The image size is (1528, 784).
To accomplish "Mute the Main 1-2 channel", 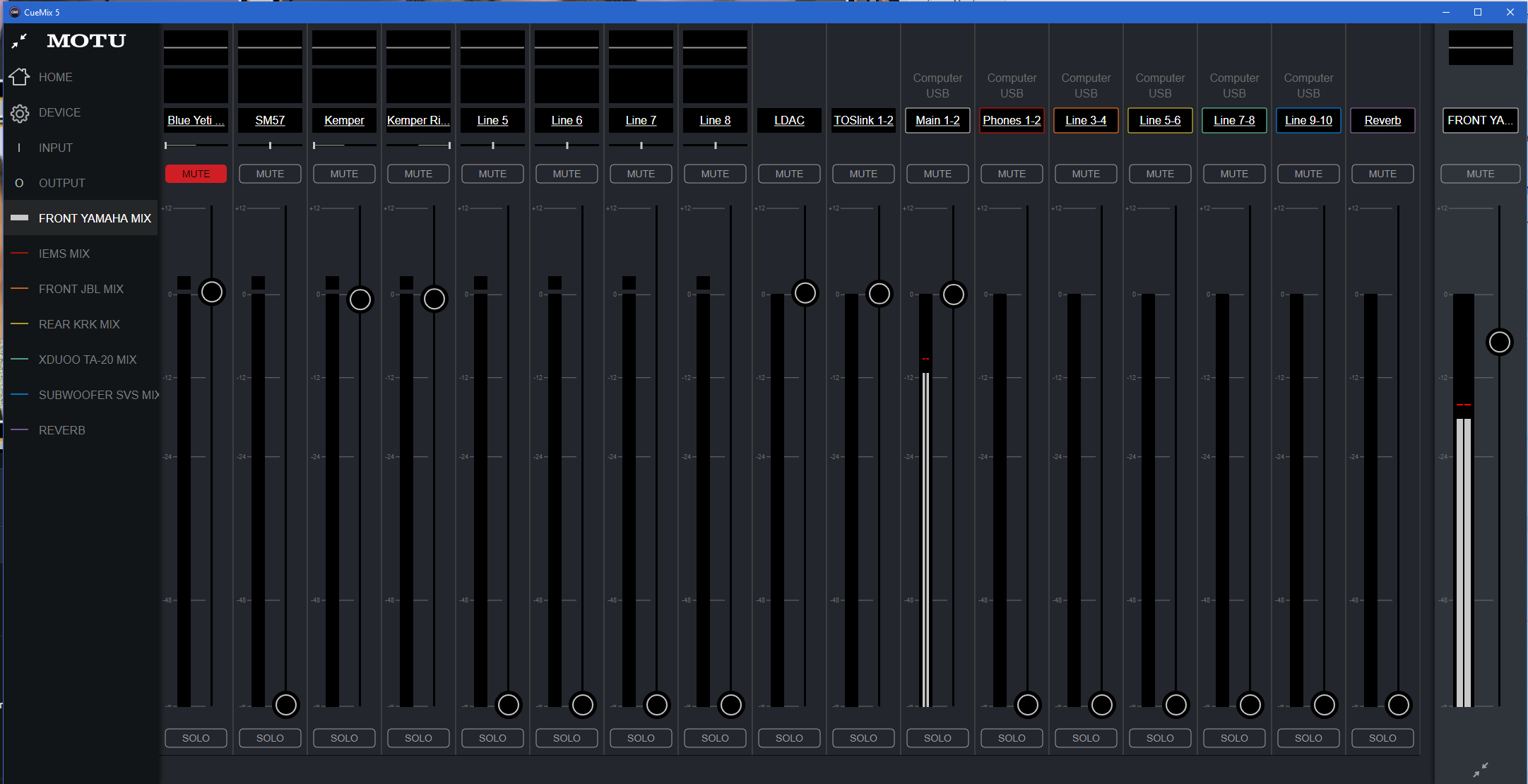I will (x=937, y=174).
